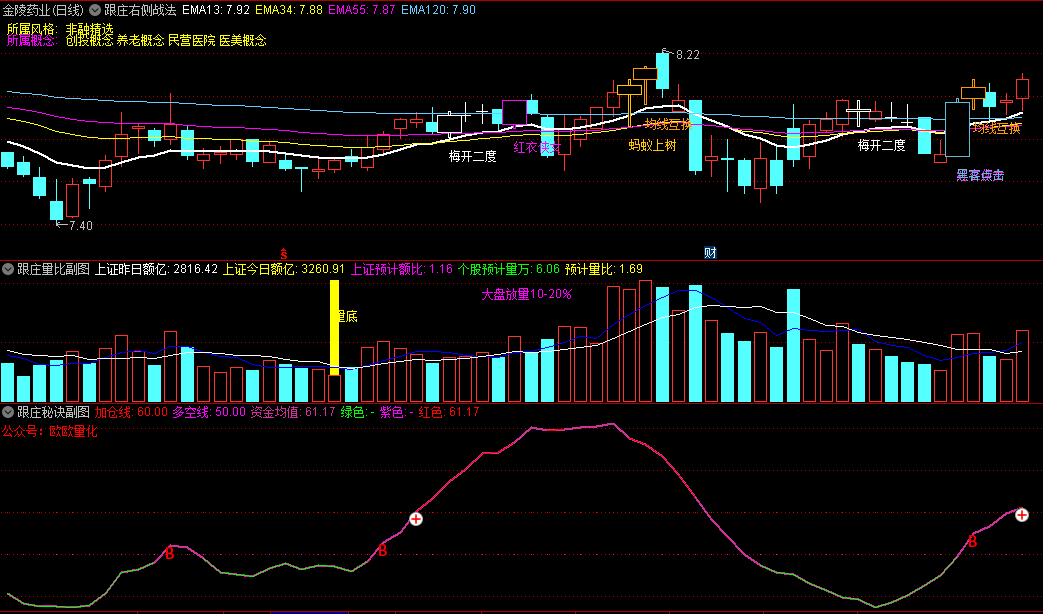
Task: Click 上证预计额比: 1.16 value
Action: coord(402,269)
